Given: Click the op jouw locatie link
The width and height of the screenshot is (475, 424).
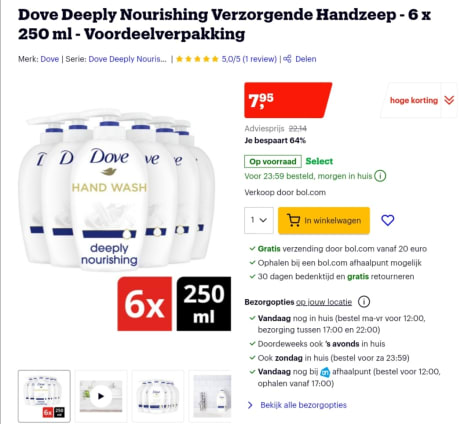Looking at the screenshot, I should [324, 302].
